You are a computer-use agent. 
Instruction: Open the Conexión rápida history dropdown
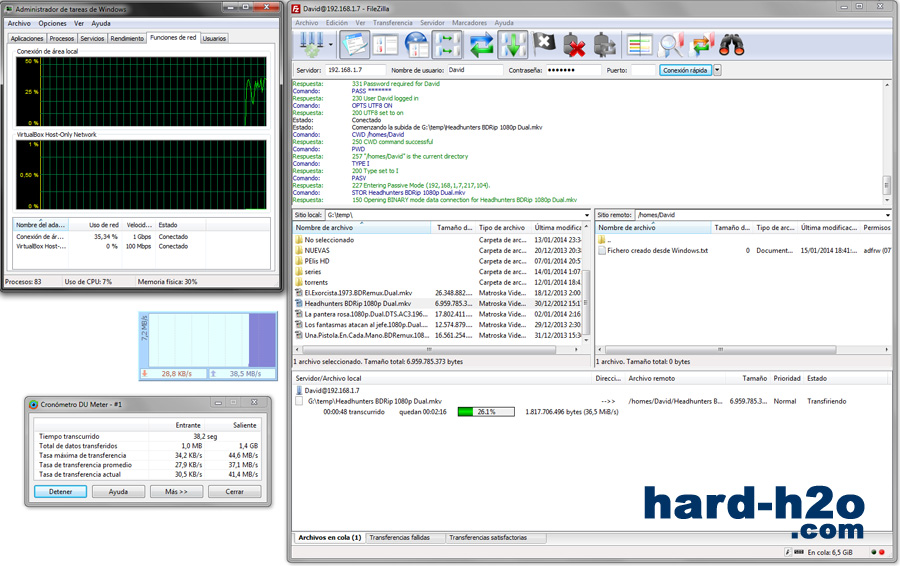coord(717,70)
